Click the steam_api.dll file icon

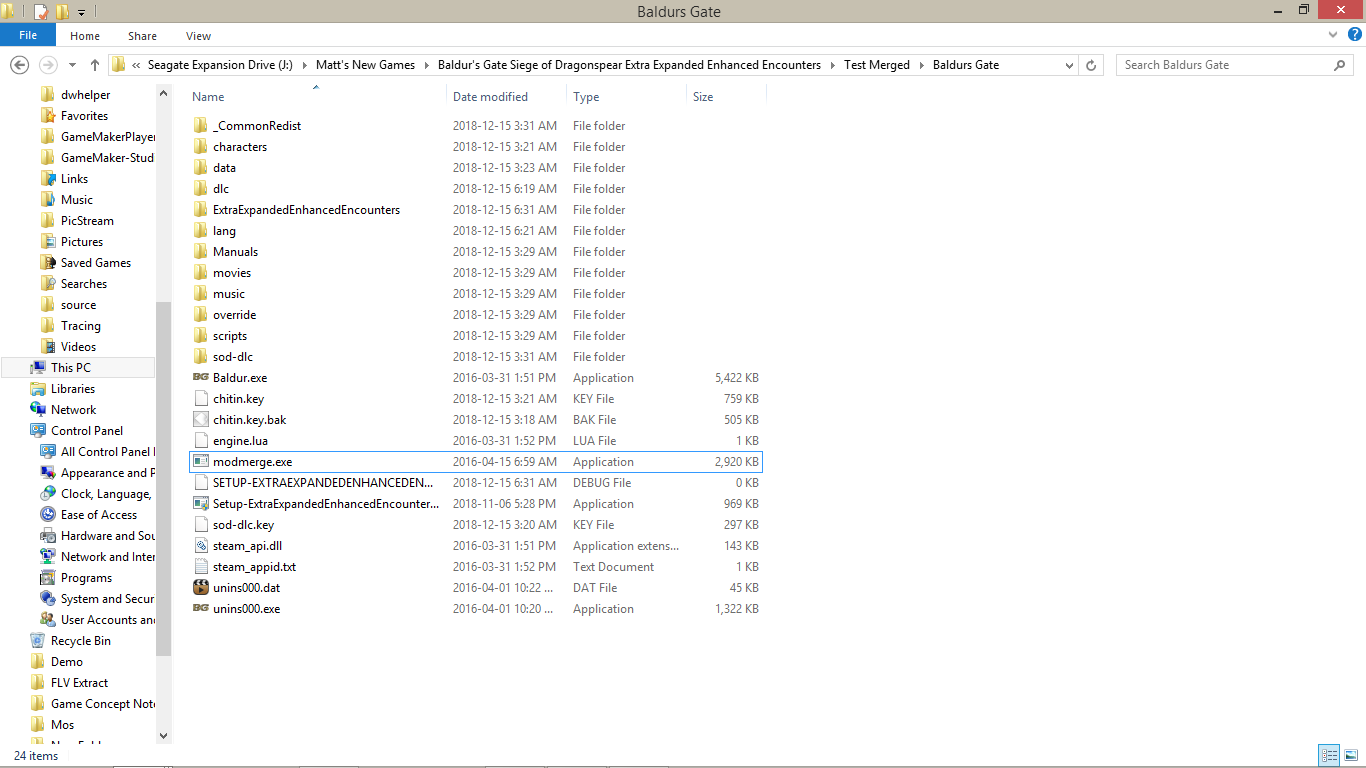pos(200,546)
